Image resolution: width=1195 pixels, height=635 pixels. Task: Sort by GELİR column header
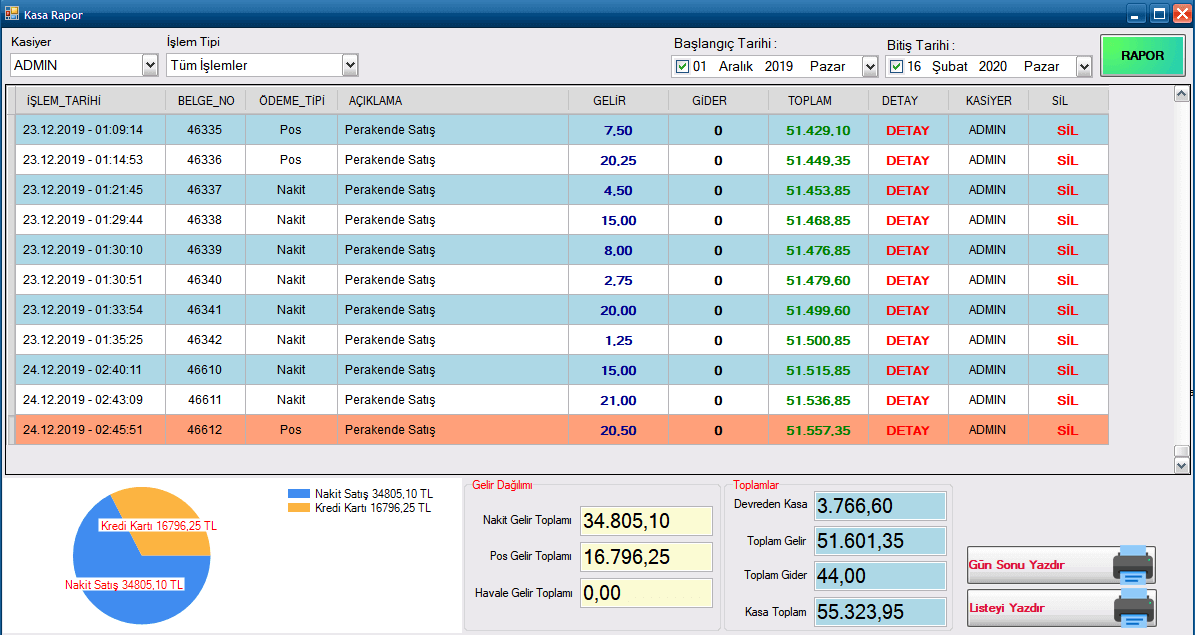pos(619,101)
